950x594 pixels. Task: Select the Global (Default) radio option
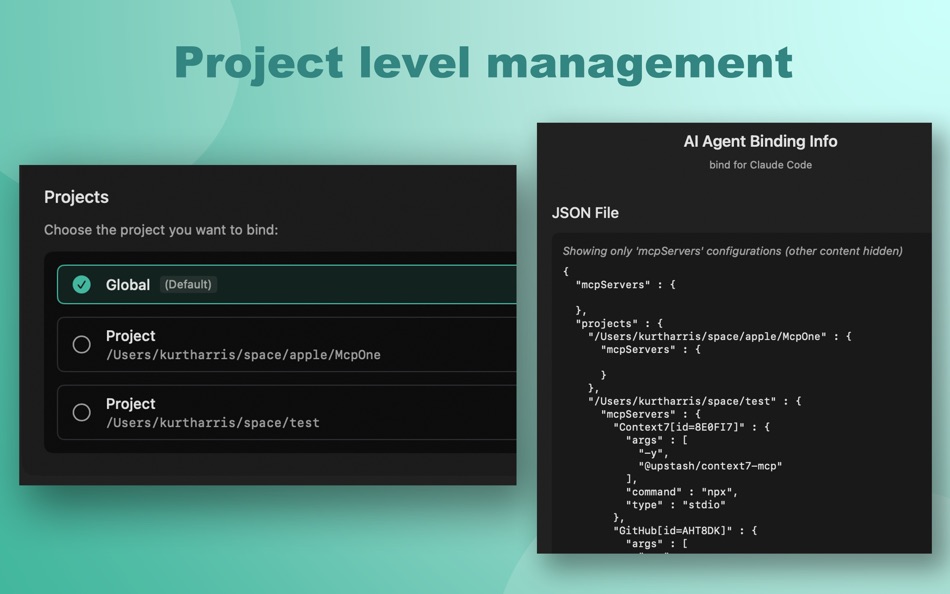point(81,284)
